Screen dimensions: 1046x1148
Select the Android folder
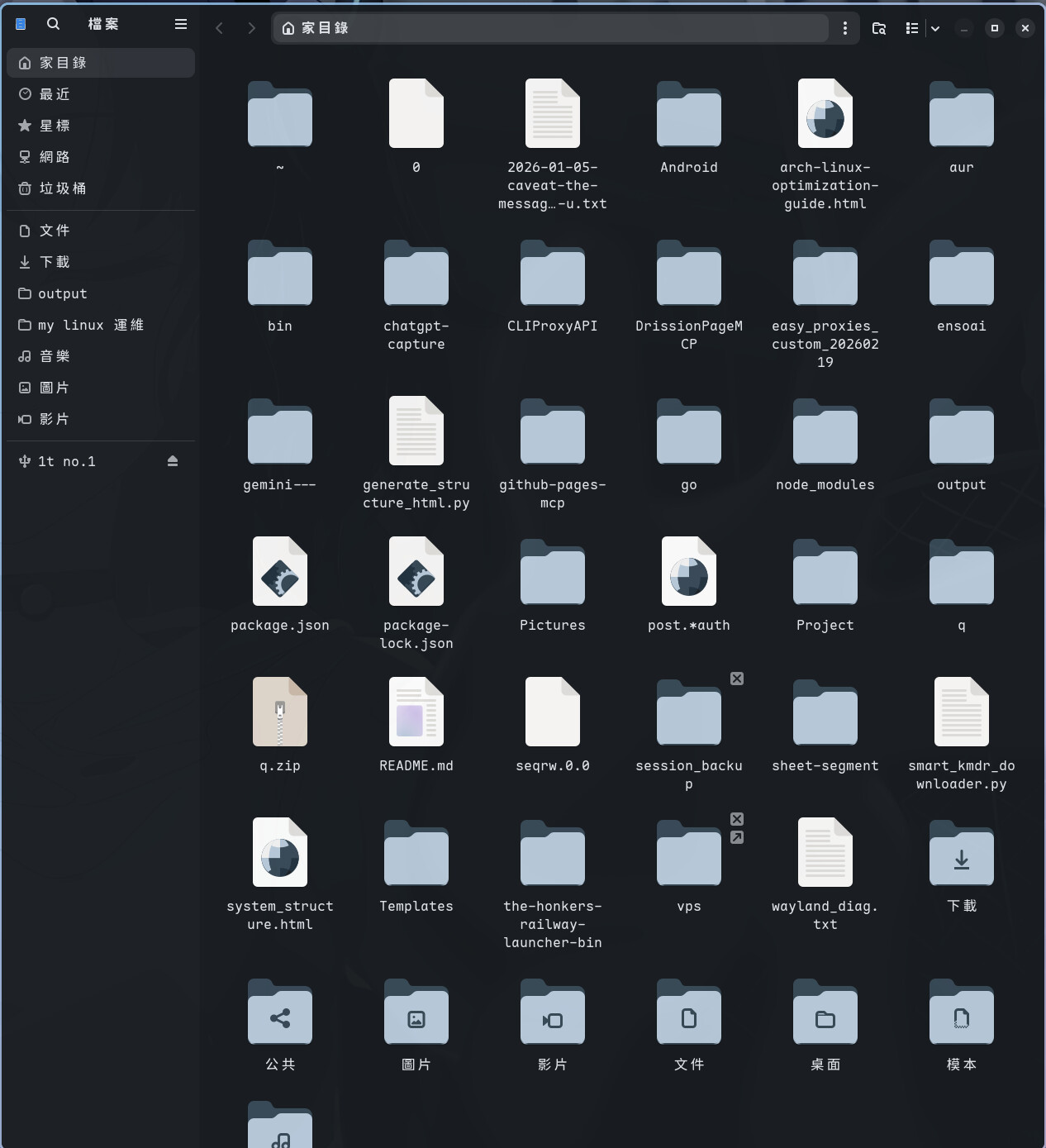click(x=689, y=114)
